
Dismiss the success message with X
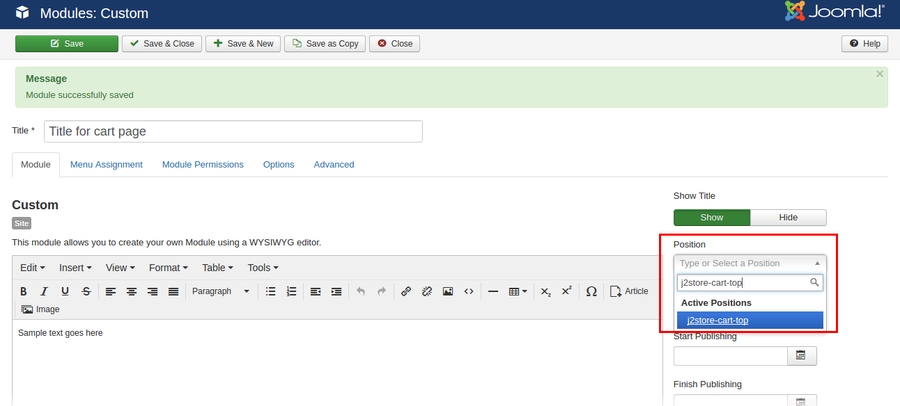click(880, 74)
